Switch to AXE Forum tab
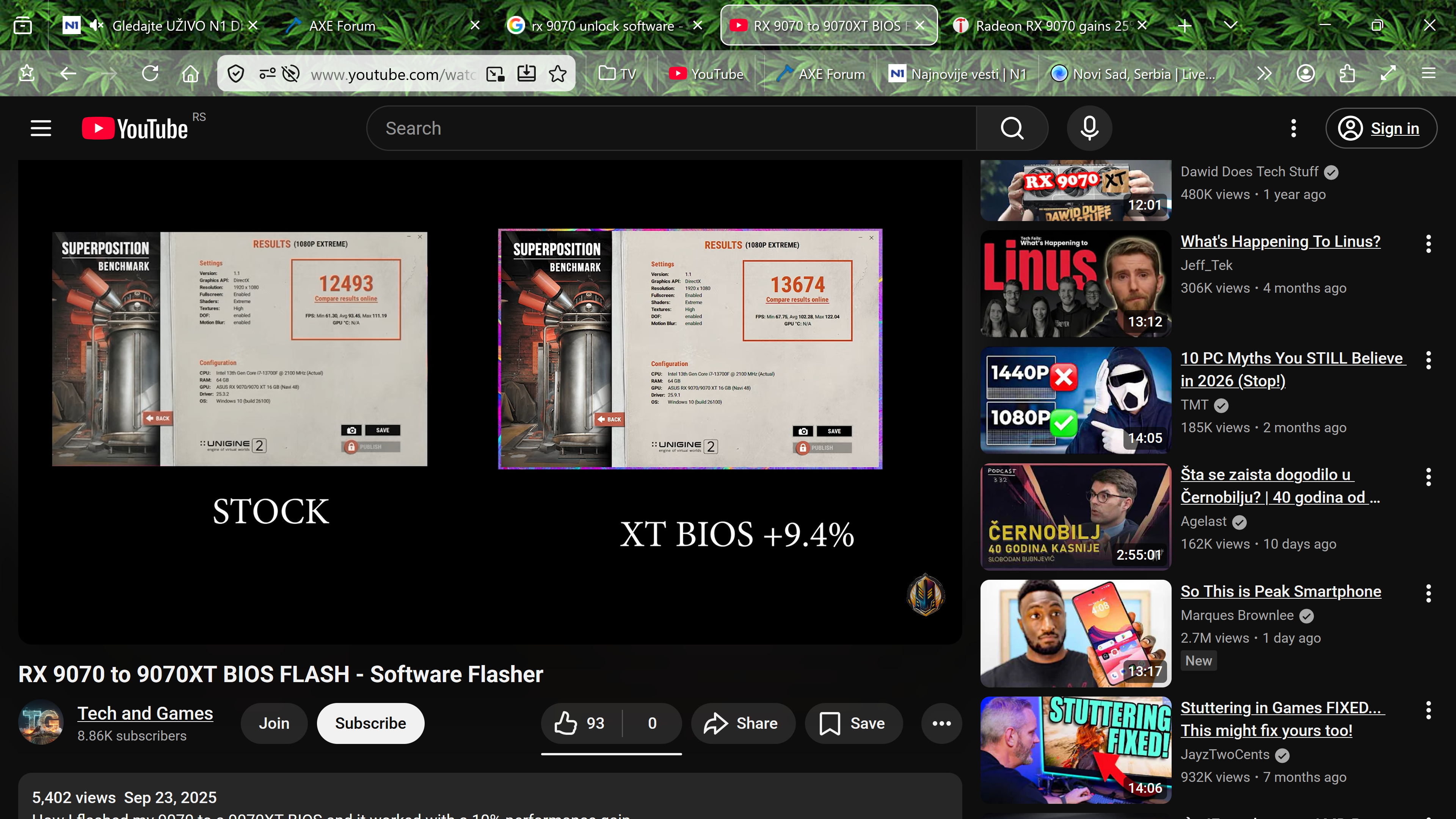 (341, 25)
